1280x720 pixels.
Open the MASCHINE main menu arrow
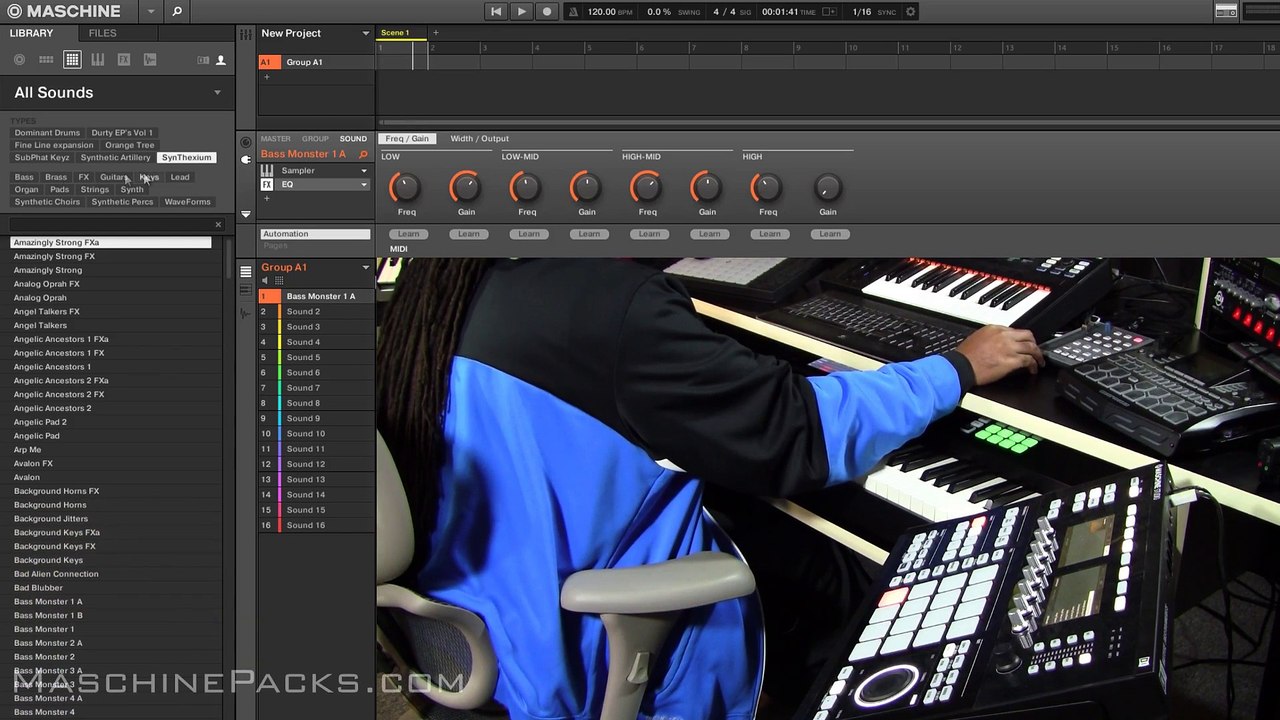(151, 12)
